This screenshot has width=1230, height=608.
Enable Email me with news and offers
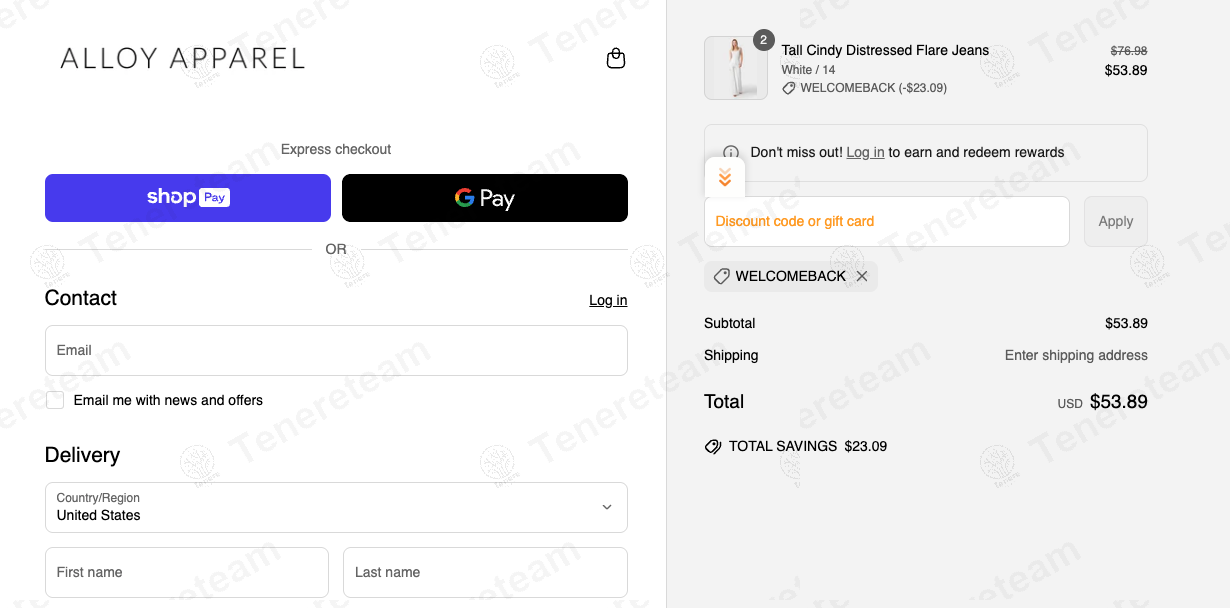click(x=55, y=400)
